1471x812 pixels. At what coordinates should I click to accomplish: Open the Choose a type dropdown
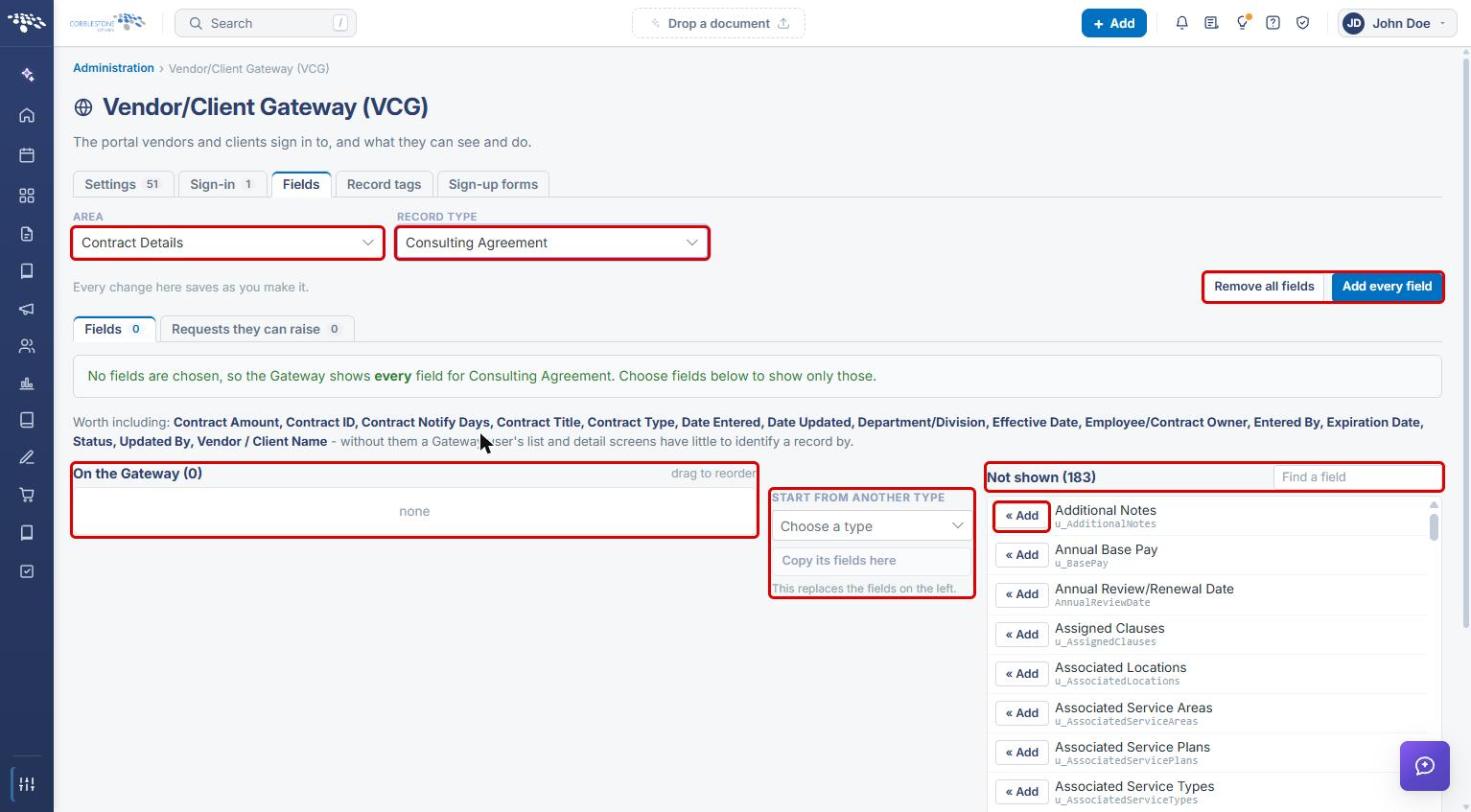[872, 526]
